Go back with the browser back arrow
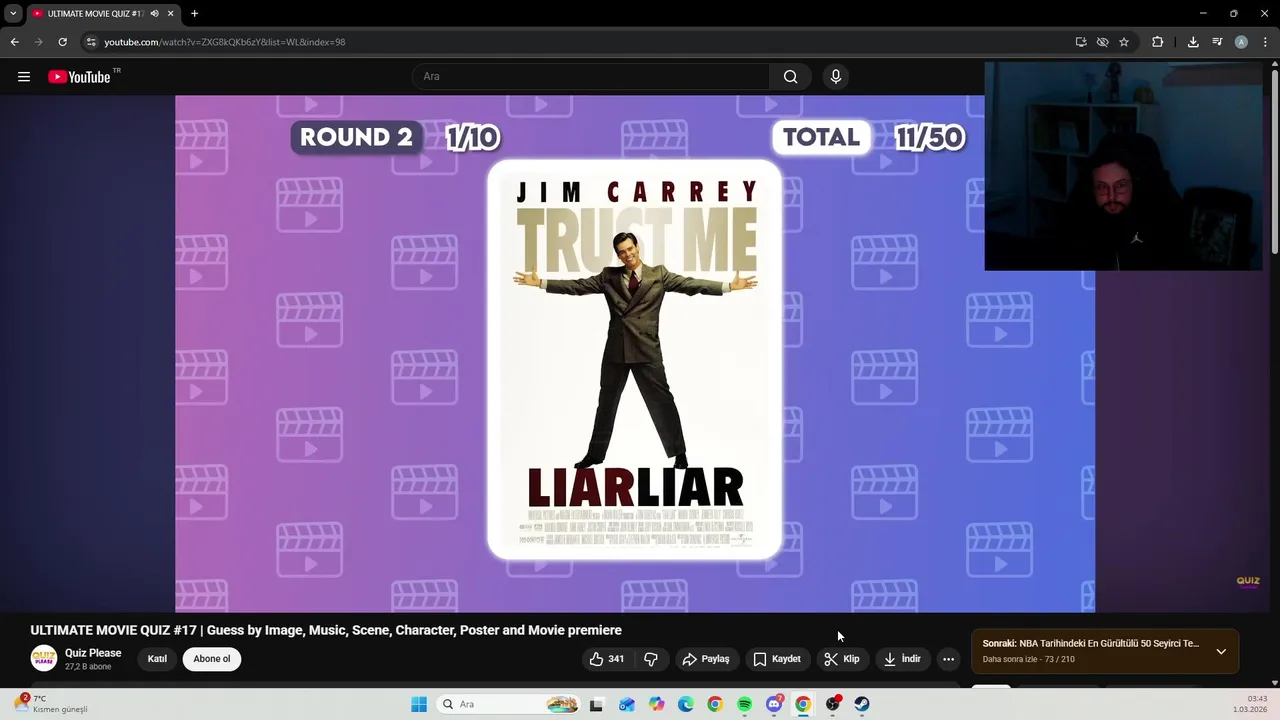The height and width of the screenshot is (720, 1280). click(x=14, y=42)
